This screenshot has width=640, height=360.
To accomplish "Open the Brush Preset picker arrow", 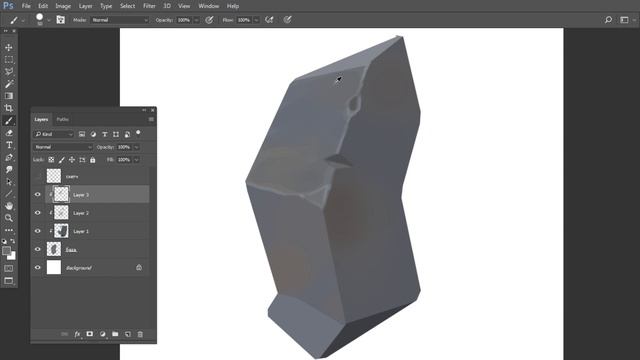I will click(49, 20).
